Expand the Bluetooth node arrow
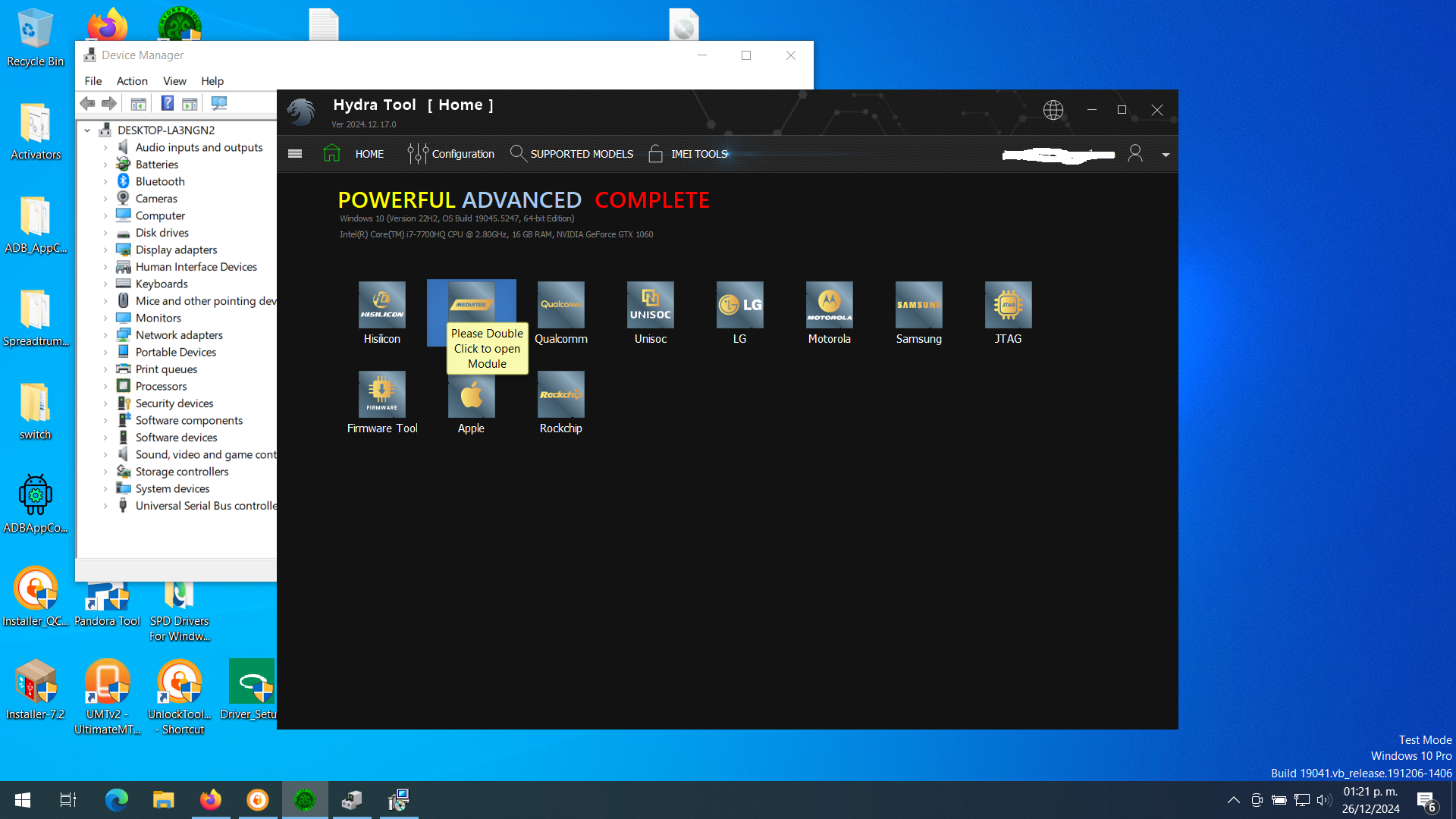1456x819 pixels. tap(105, 182)
